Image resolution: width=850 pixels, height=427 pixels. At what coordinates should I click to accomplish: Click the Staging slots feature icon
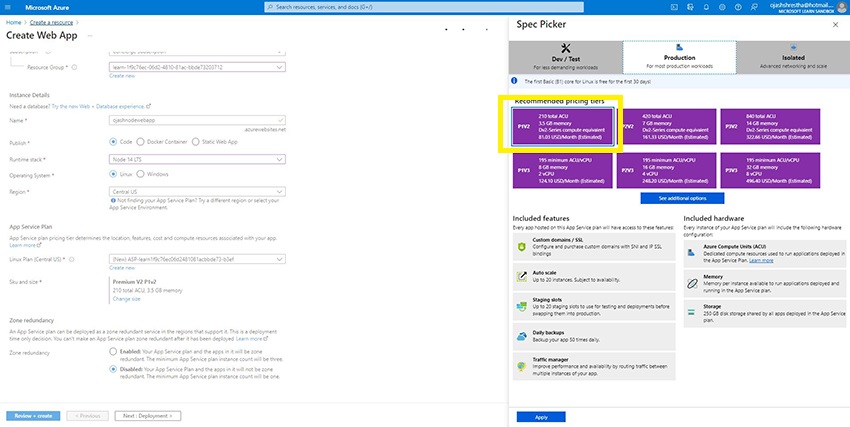[x=521, y=307]
